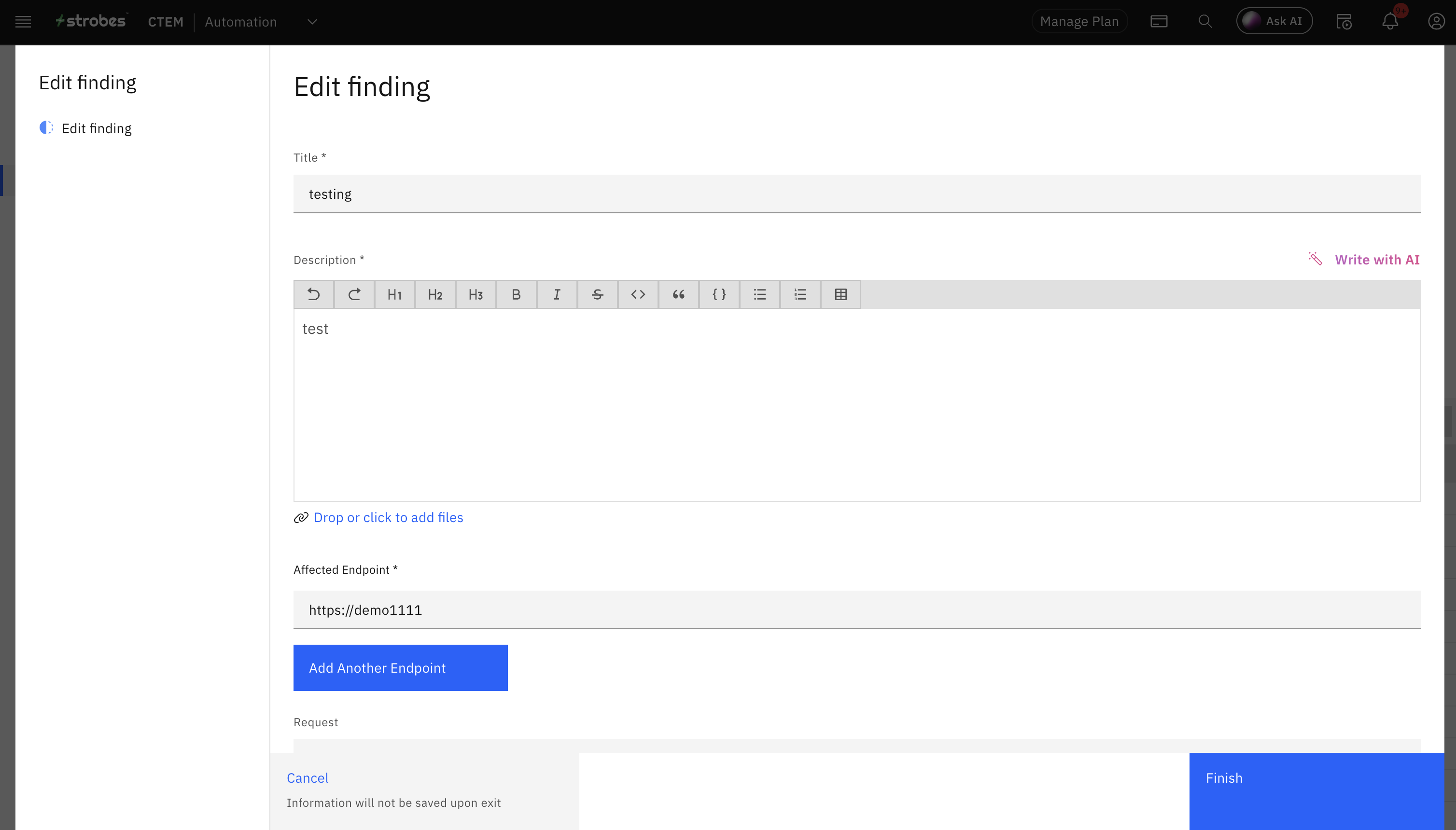
Task: Click the Title input field
Action: click(x=856, y=194)
